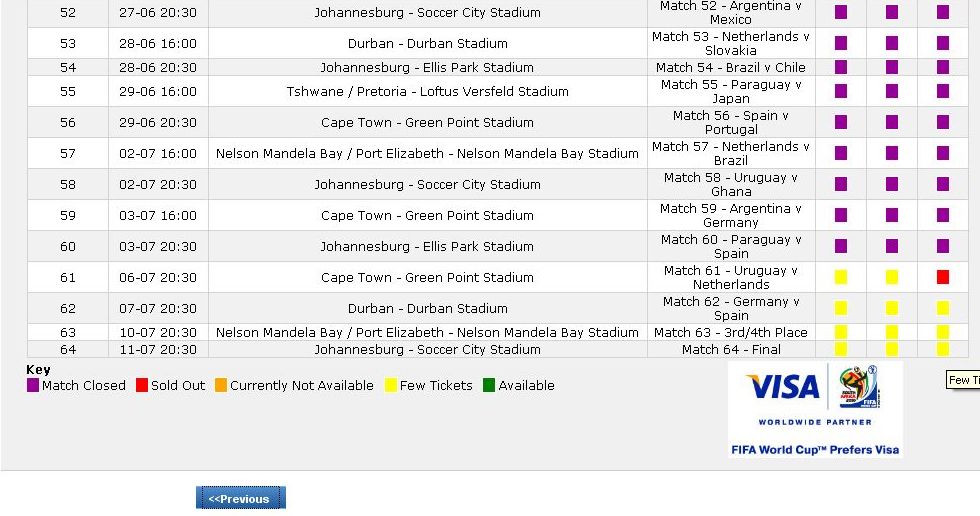This screenshot has width=980, height=516.
Task: Click the purple Match Closed key swatch
Action: (33, 385)
